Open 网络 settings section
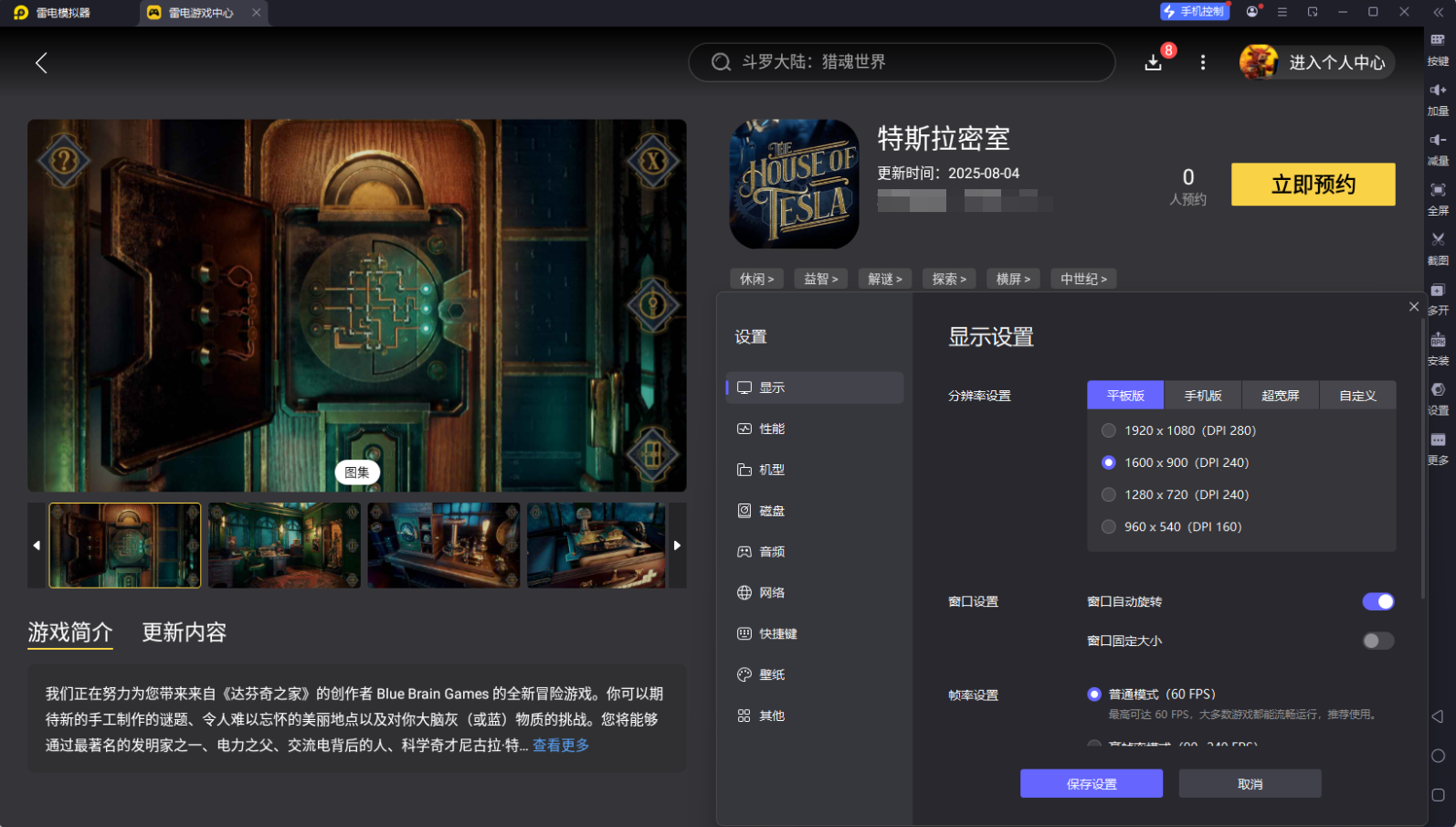 [x=815, y=593]
